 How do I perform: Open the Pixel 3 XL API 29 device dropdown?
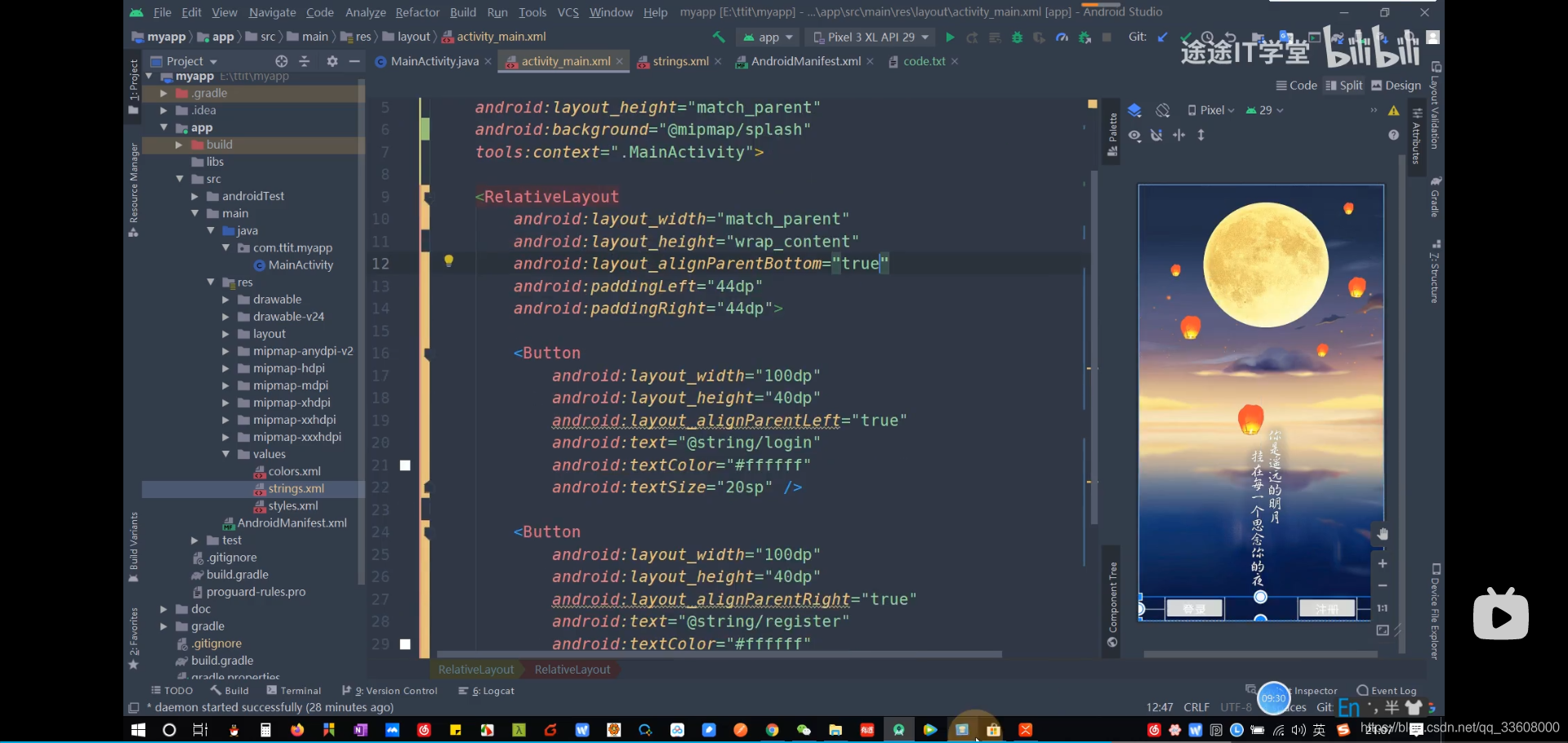tap(871, 38)
